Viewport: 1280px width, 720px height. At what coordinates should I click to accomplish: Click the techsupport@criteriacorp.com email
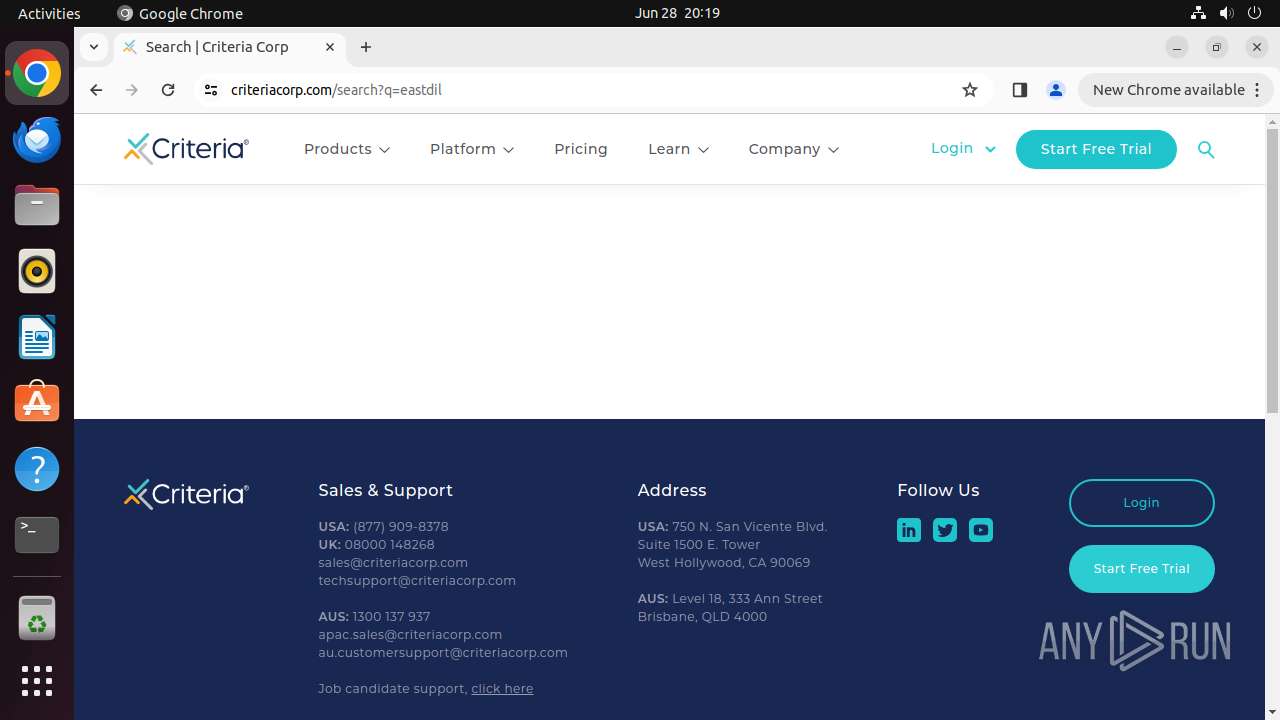(x=417, y=581)
